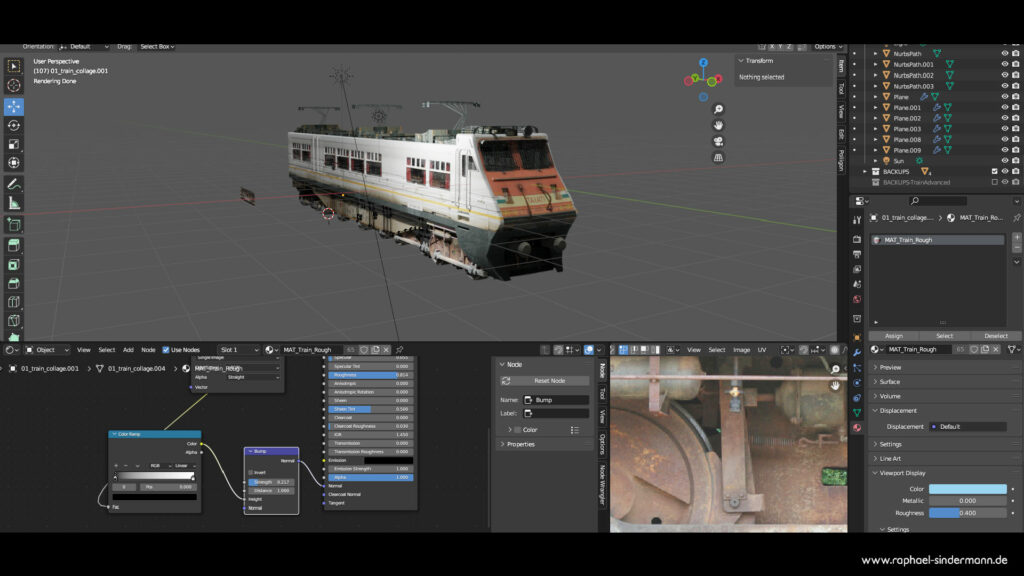Select the Cursor tool in the viewport toolbar

(x=14, y=86)
